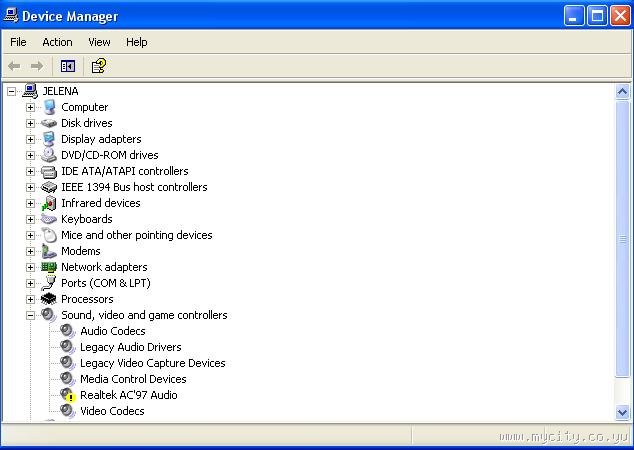
Task: Select the Video Codecs text label
Action: click(112, 411)
